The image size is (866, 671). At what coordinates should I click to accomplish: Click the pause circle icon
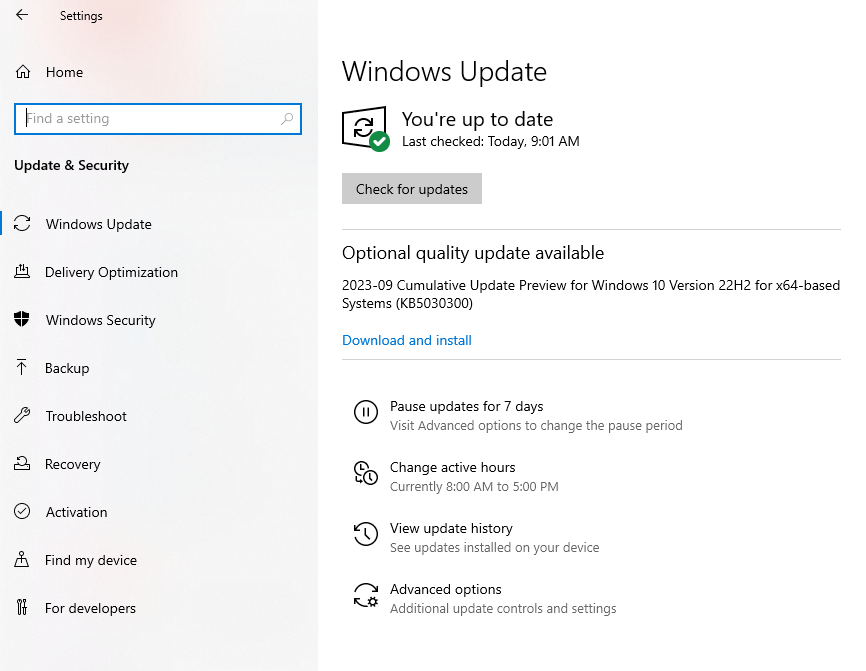point(366,412)
